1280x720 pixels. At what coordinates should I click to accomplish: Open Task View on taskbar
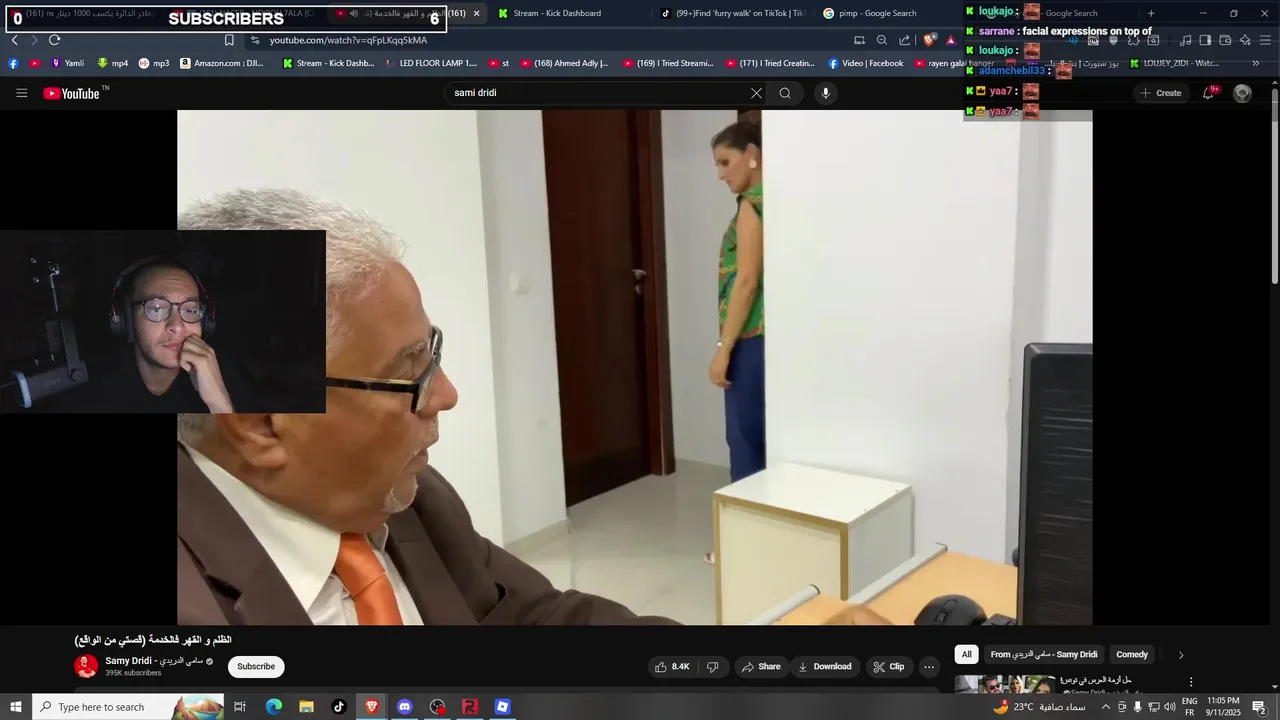pyautogui.click(x=240, y=707)
